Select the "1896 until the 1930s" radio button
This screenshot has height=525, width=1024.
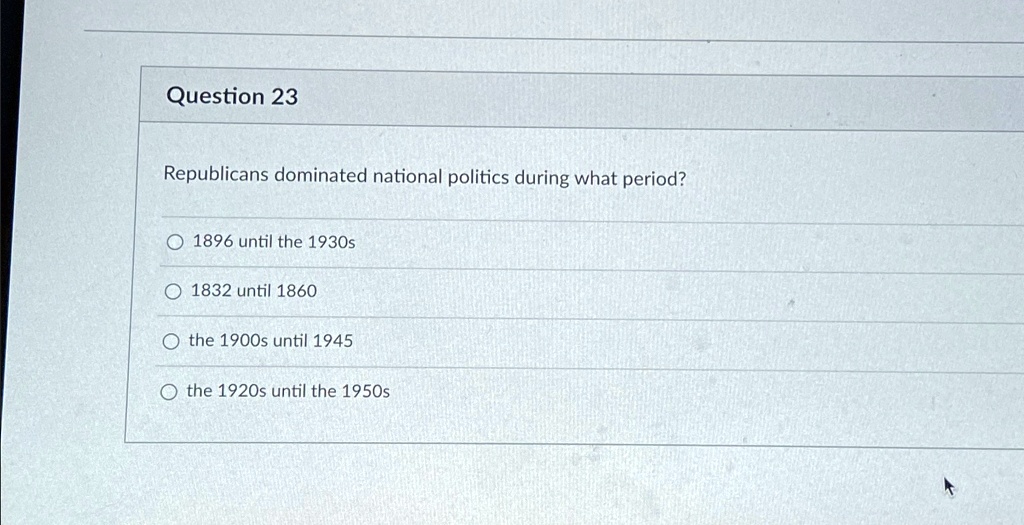174,243
